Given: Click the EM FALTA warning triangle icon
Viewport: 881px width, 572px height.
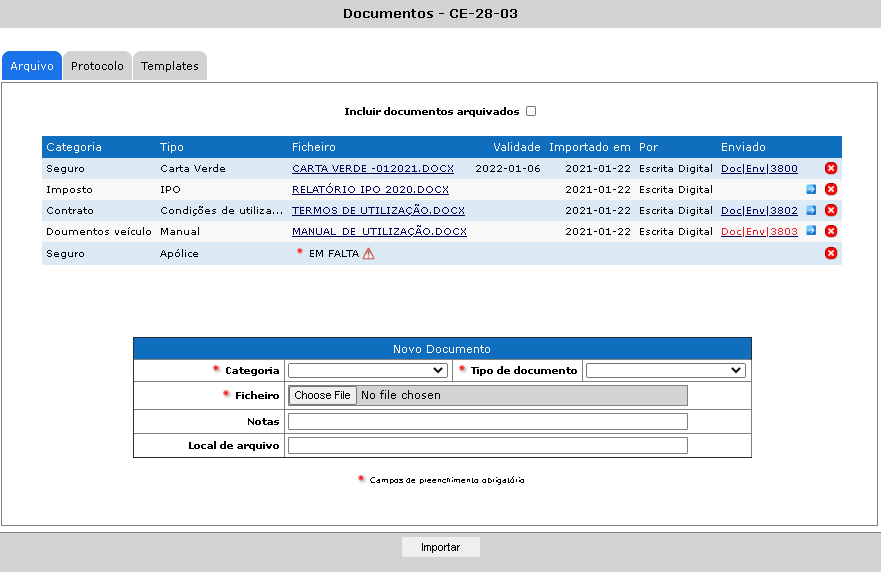Looking at the screenshot, I should [x=369, y=254].
